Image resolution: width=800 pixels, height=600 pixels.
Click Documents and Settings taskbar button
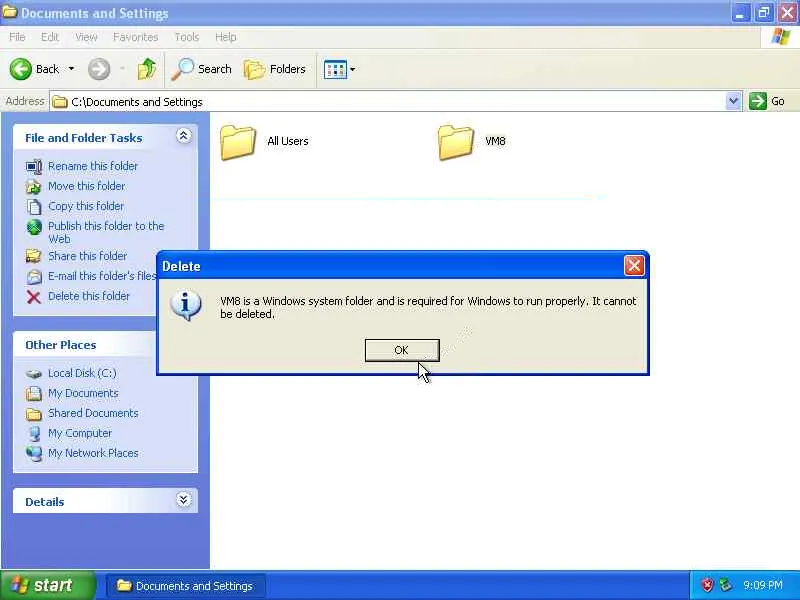click(x=186, y=586)
